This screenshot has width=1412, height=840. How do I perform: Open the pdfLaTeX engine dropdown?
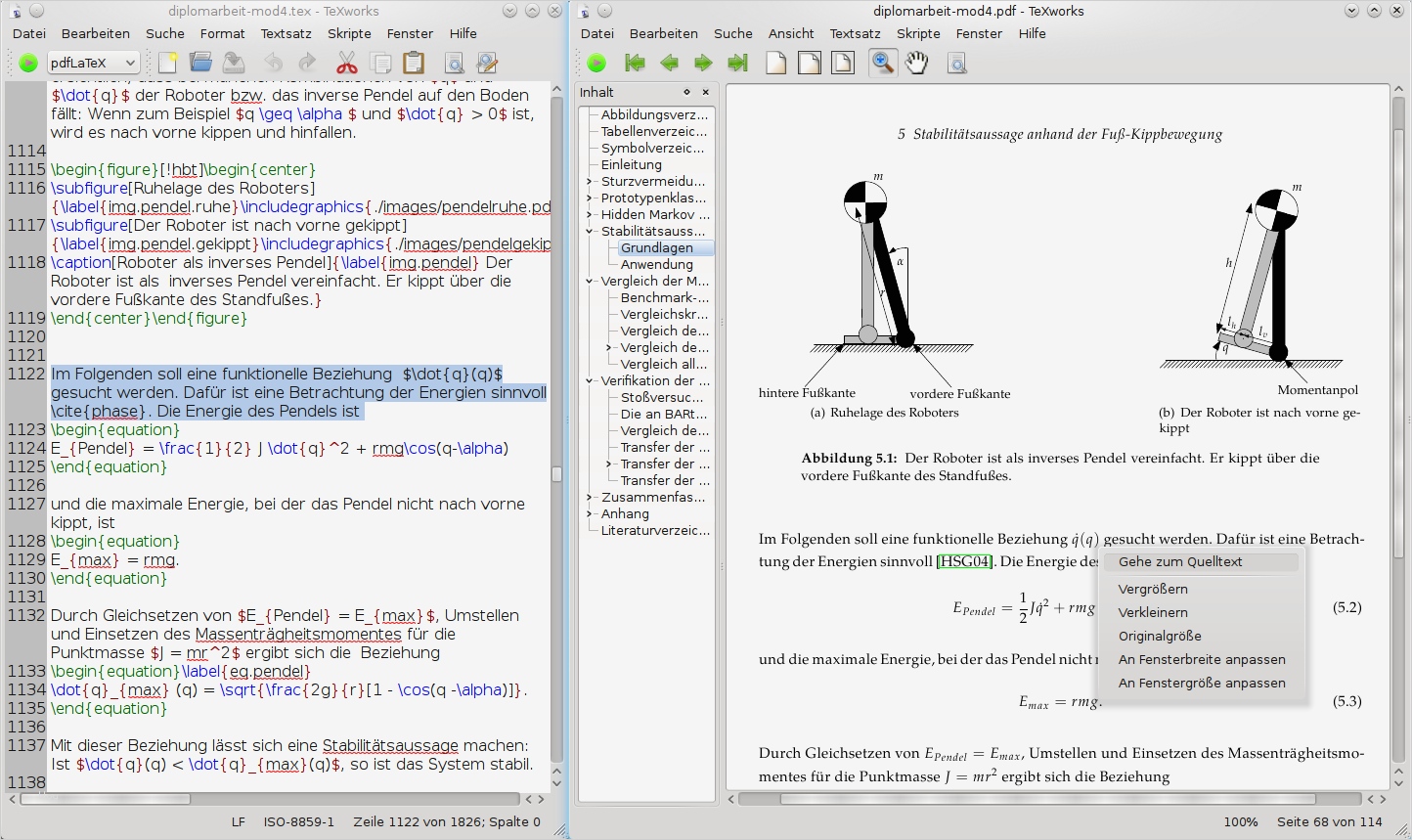[92, 64]
